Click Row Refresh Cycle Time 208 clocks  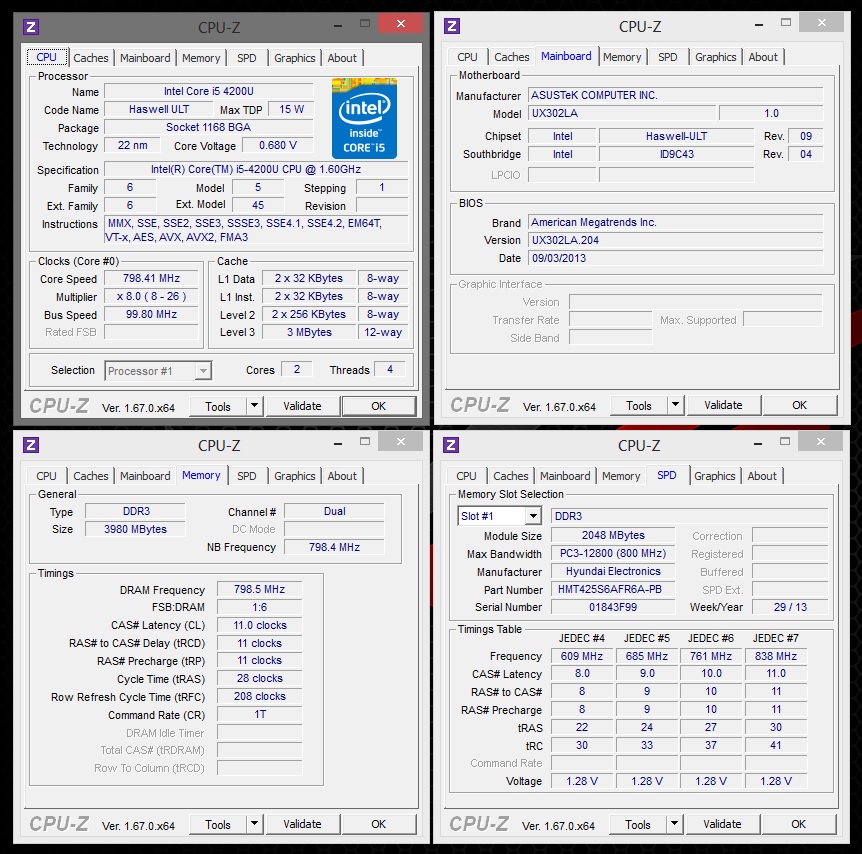(259, 697)
